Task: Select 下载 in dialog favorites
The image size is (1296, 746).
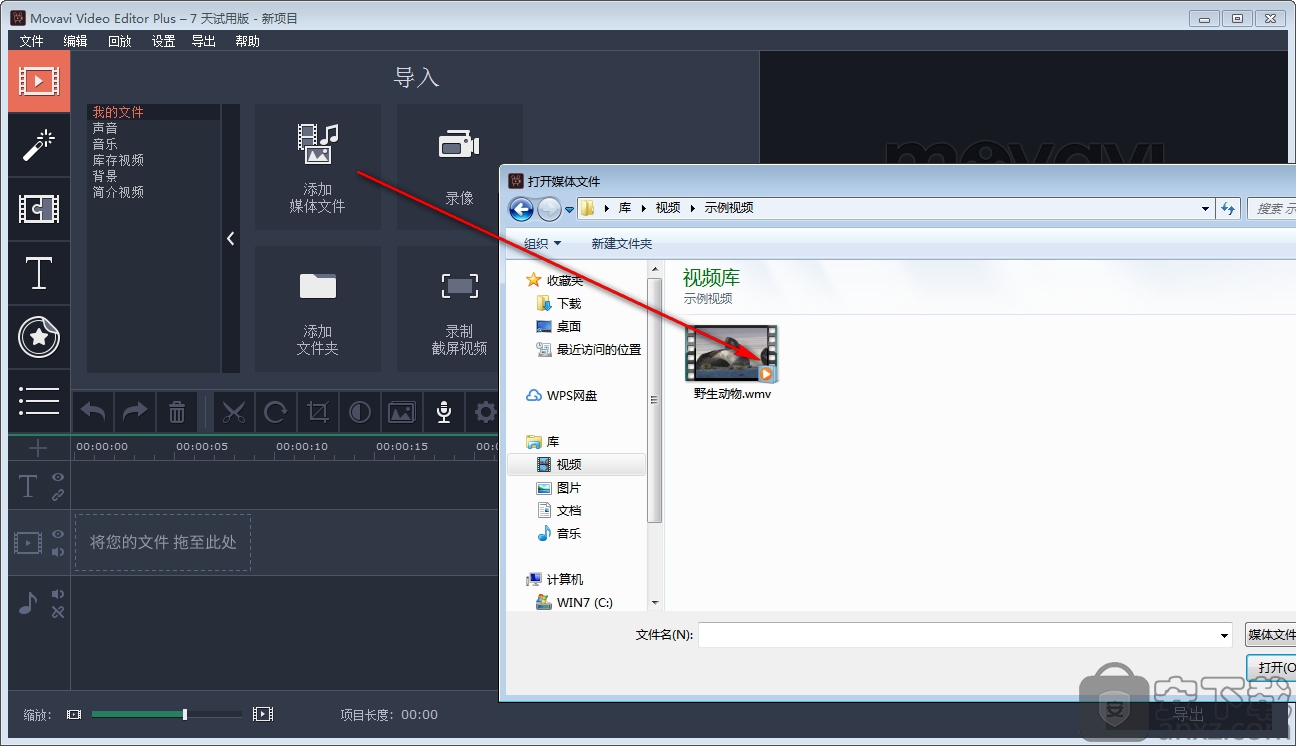Action: tap(569, 303)
